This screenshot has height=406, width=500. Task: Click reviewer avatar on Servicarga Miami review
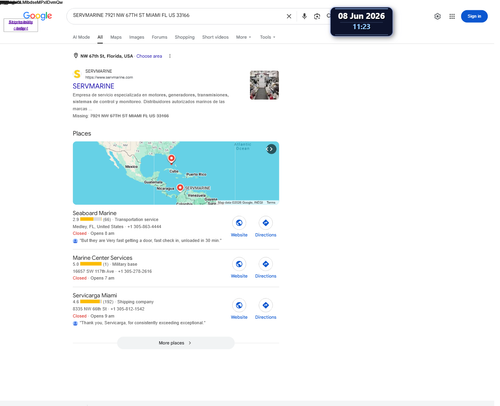(x=75, y=323)
